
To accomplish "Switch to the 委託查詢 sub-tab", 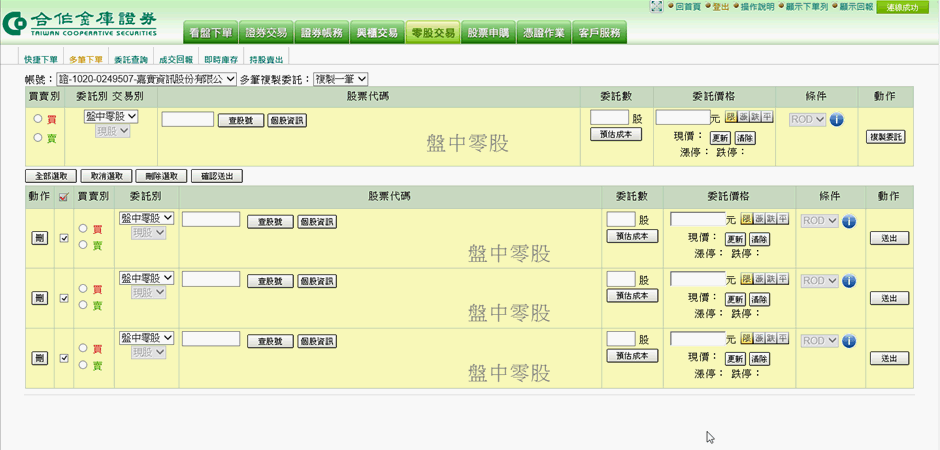I will coord(130,60).
